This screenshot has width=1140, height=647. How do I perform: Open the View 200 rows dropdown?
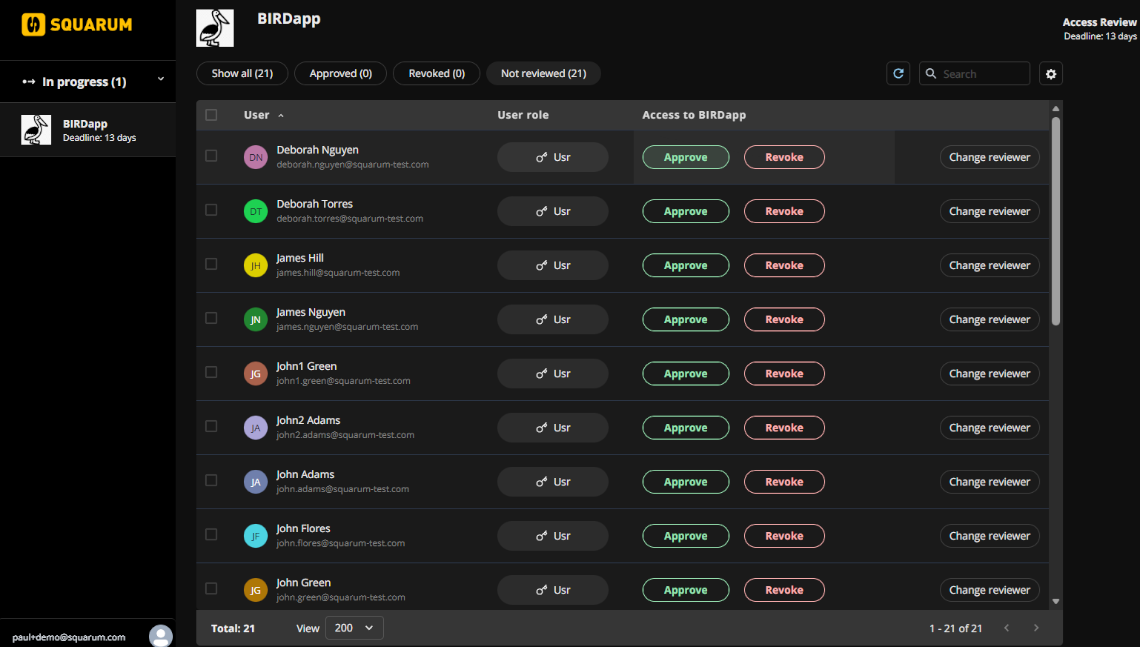(354, 628)
